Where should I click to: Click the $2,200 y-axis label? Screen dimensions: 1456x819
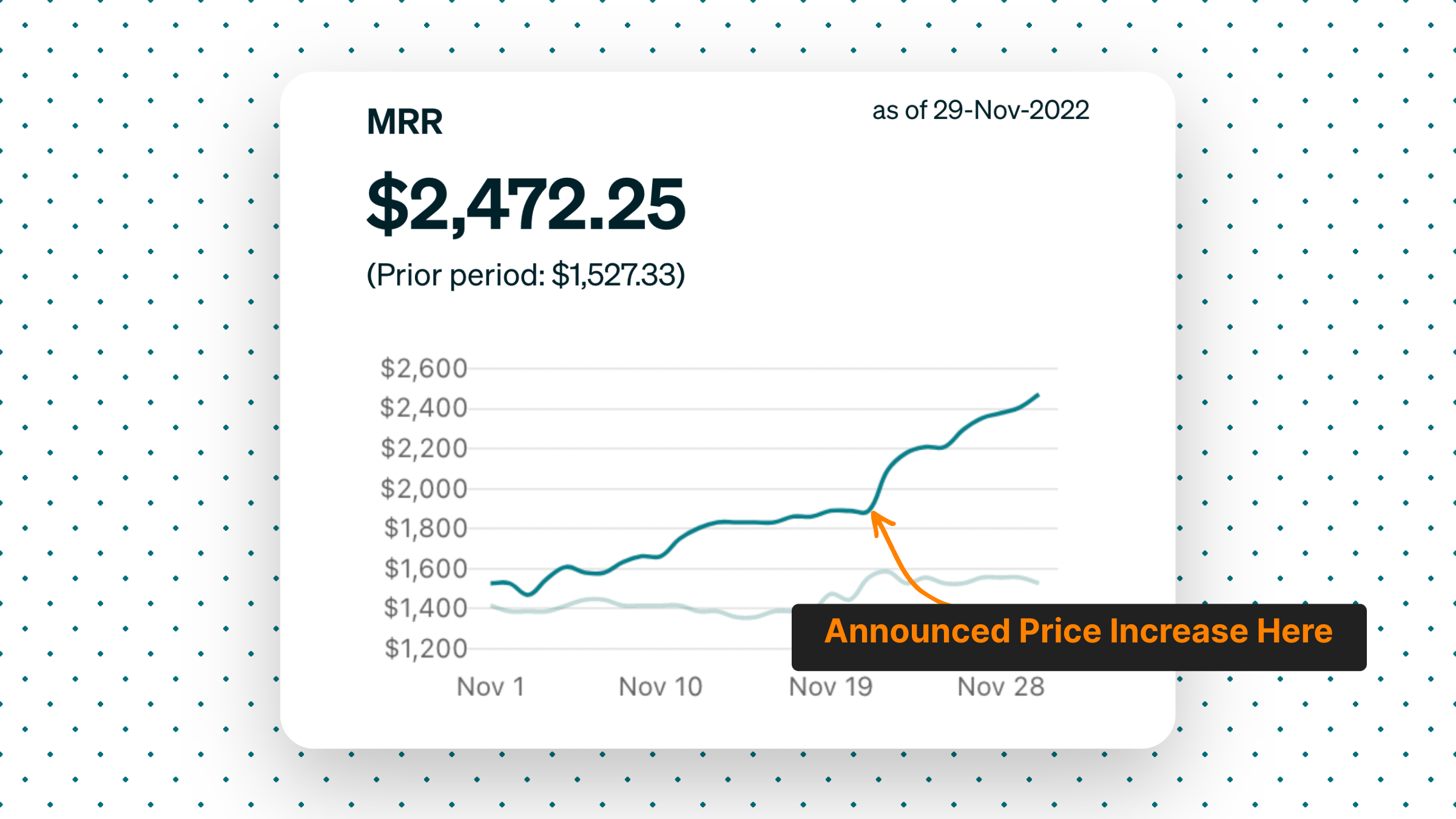[423, 449]
